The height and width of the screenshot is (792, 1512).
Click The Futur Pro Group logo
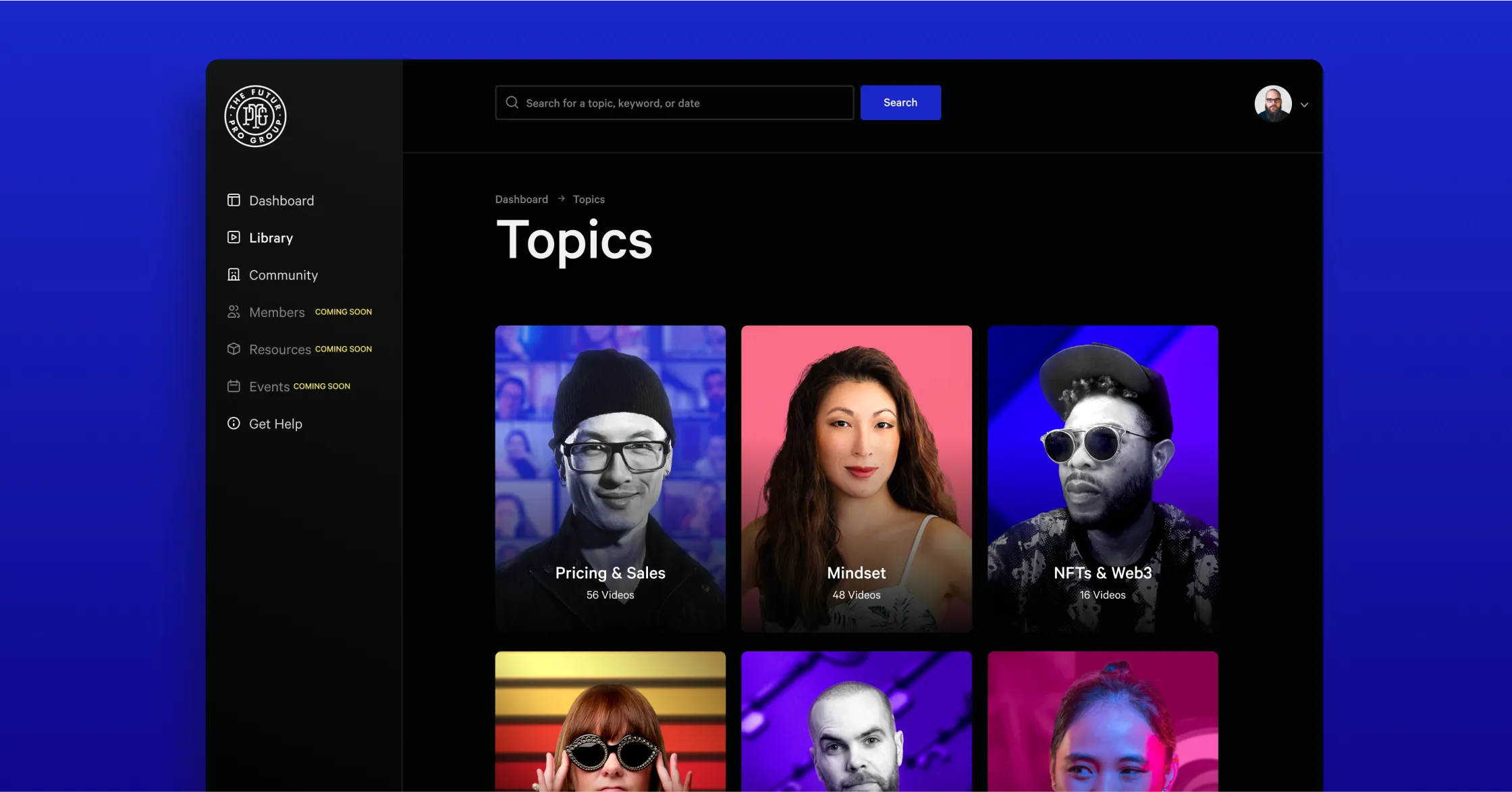pos(255,116)
